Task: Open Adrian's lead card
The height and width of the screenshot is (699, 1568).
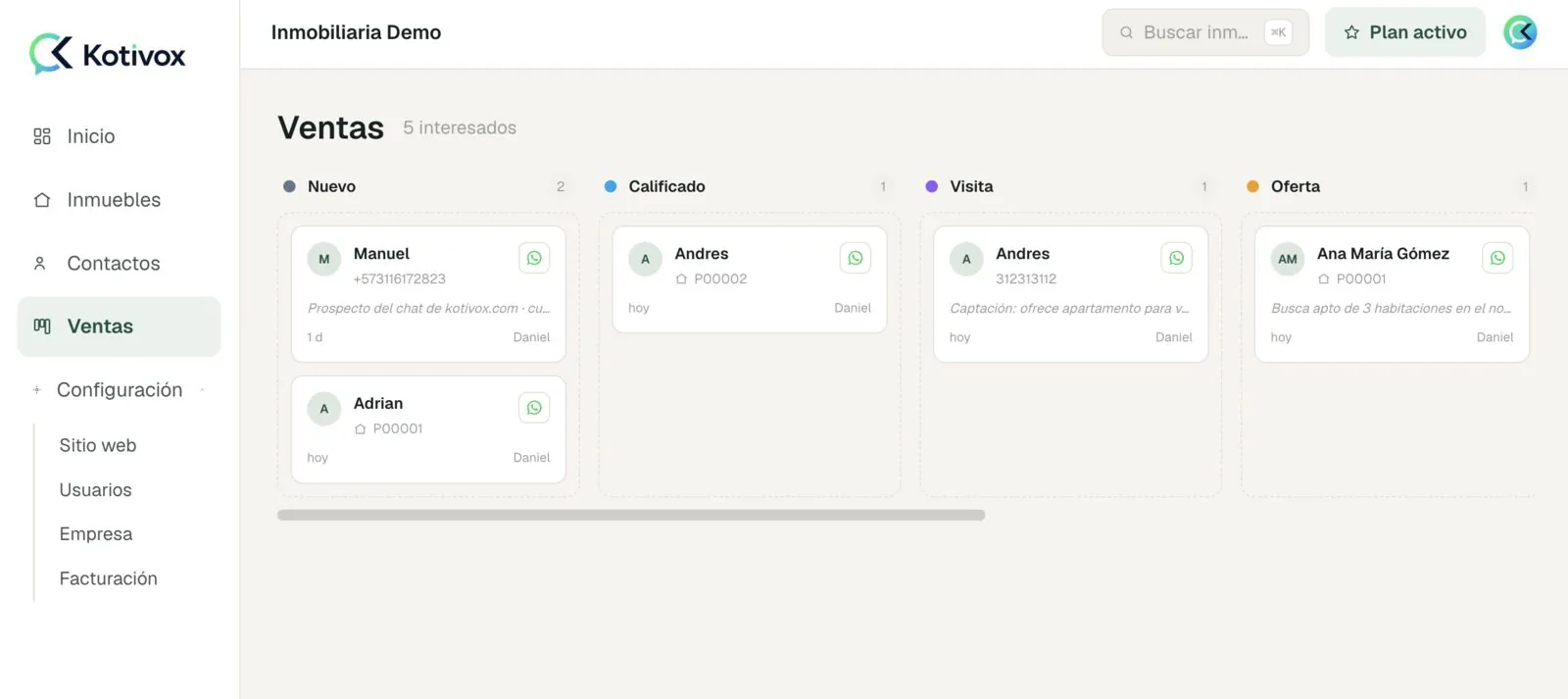Action: click(x=428, y=429)
